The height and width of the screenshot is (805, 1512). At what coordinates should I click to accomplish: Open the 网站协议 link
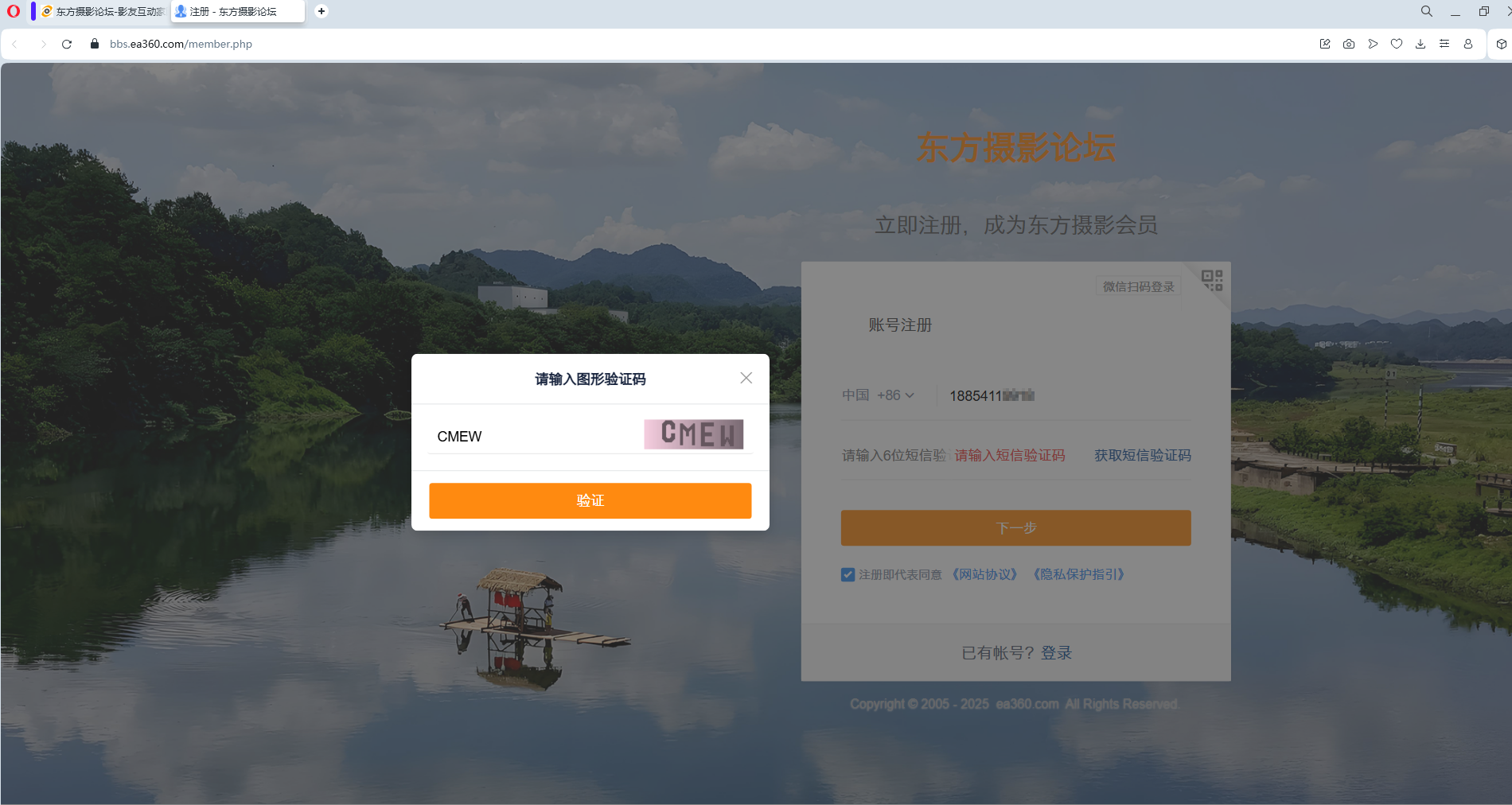point(984,574)
